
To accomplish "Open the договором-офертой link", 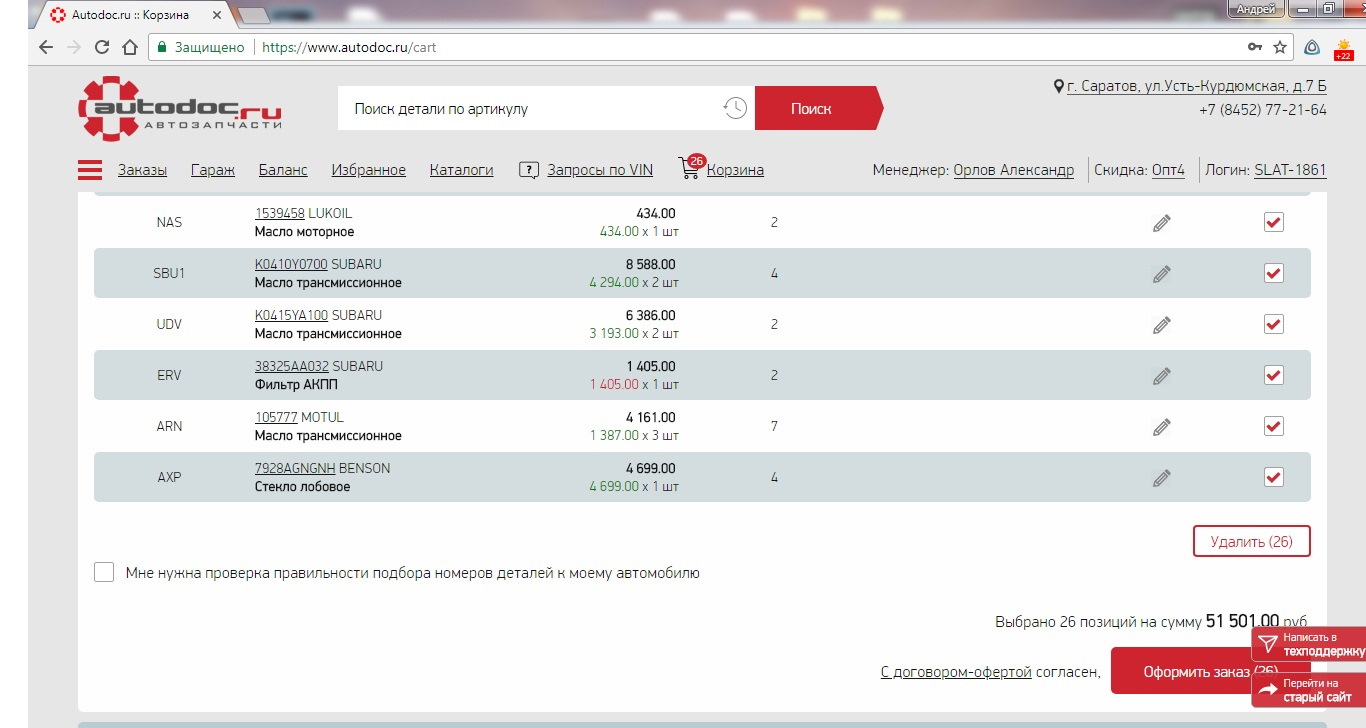I will pos(956,672).
